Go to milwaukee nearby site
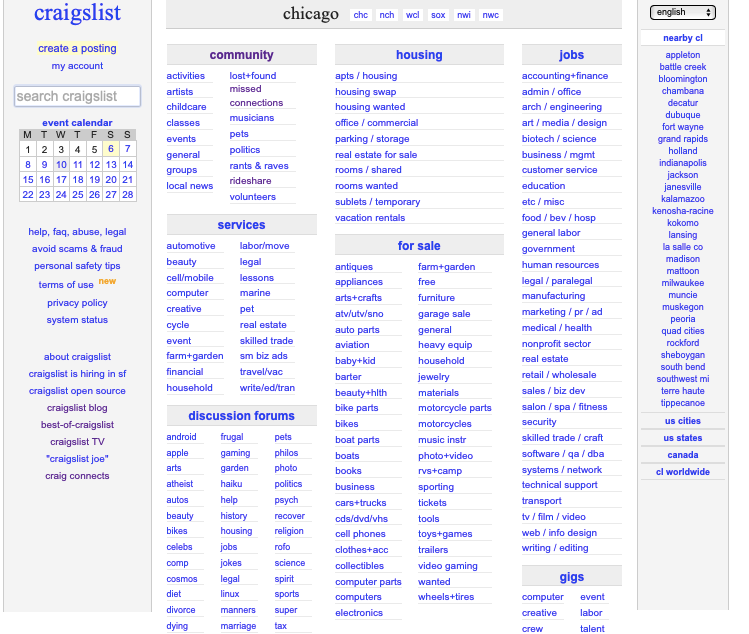The height and width of the screenshot is (634, 749). 683,283
